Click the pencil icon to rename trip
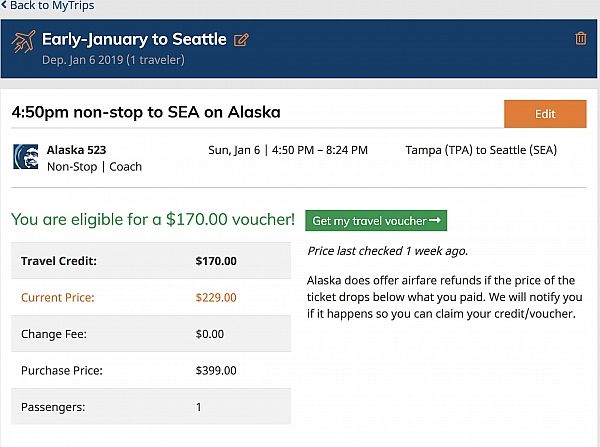600x447 pixels. [x=241, y=41]
